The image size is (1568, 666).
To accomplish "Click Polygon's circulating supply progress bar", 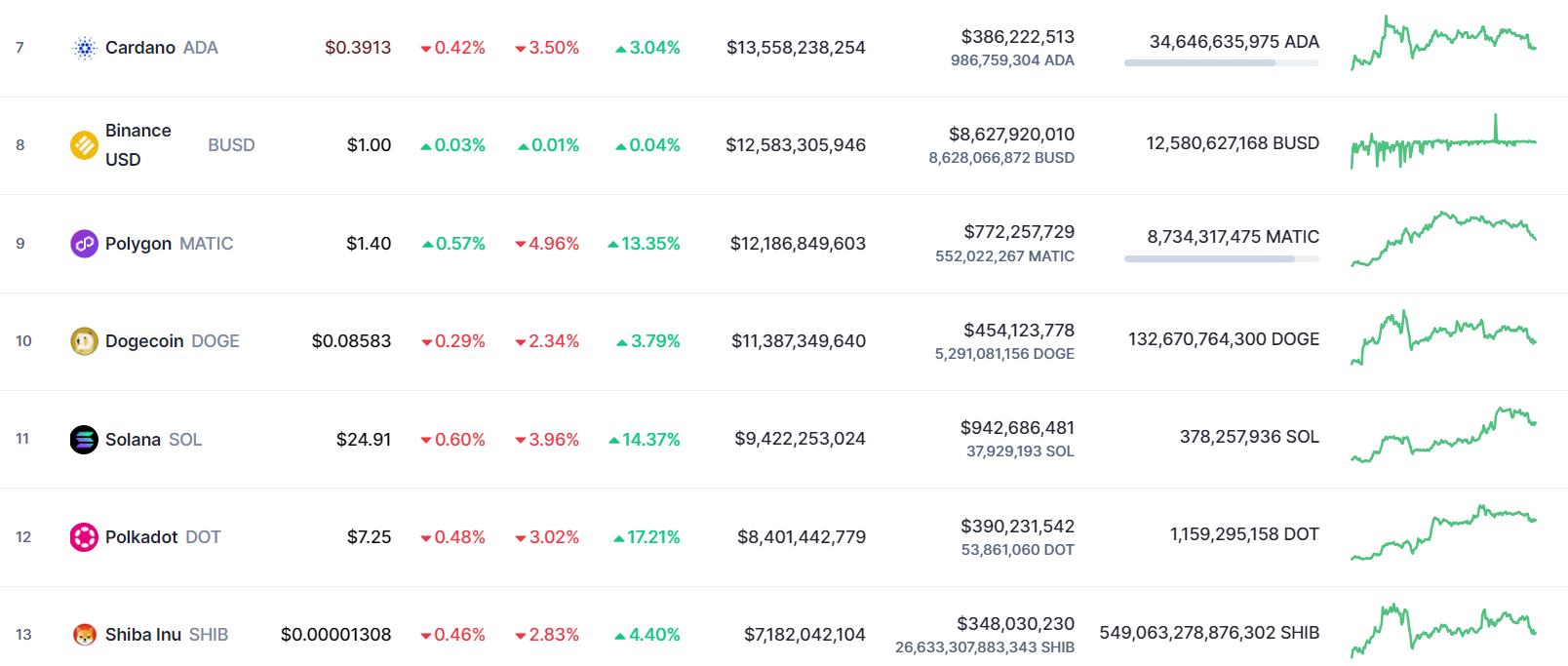I will coord(1222,258).
